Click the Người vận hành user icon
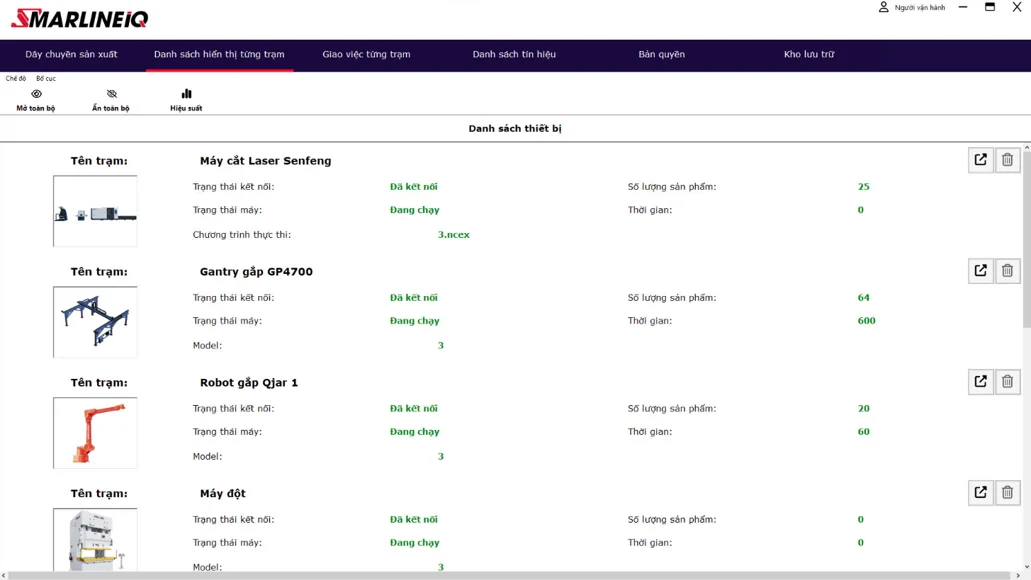 click(x=884, y=7)
